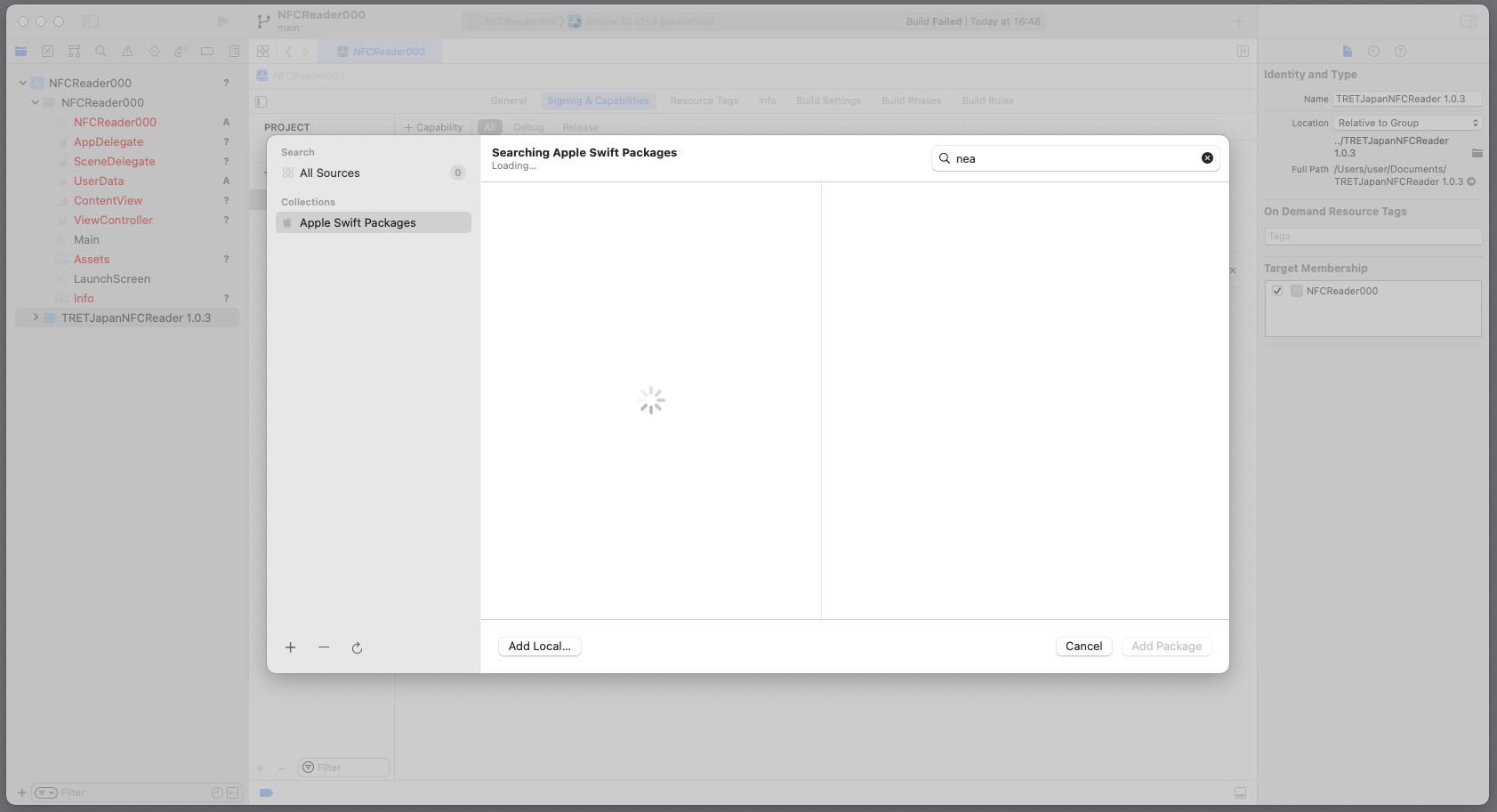The image size is (1497, 812).
Task: Open the File inspector icon
Action: point(1348,52)
